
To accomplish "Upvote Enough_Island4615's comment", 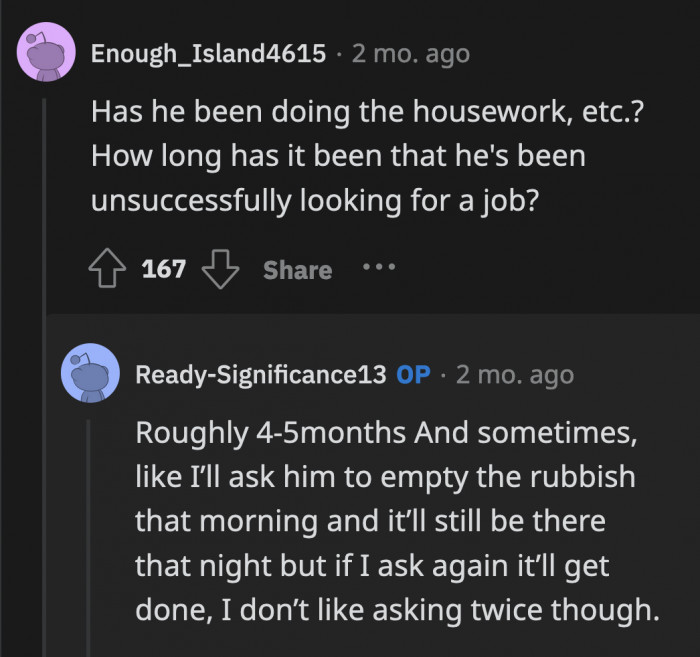I will coord(109,270).
